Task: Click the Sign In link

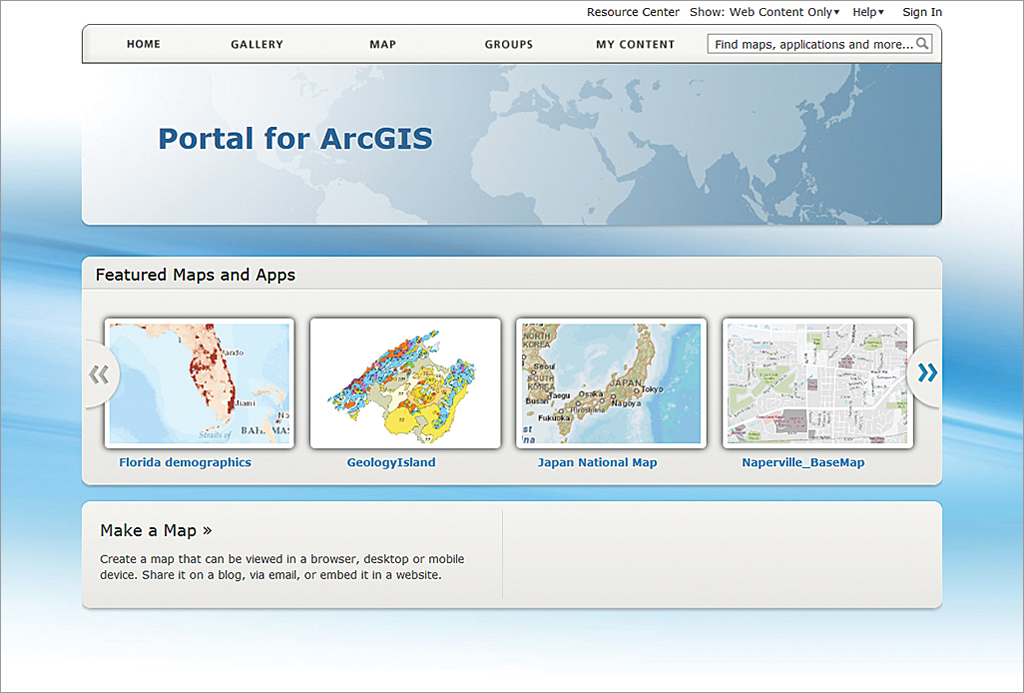Action: [922, 12]
